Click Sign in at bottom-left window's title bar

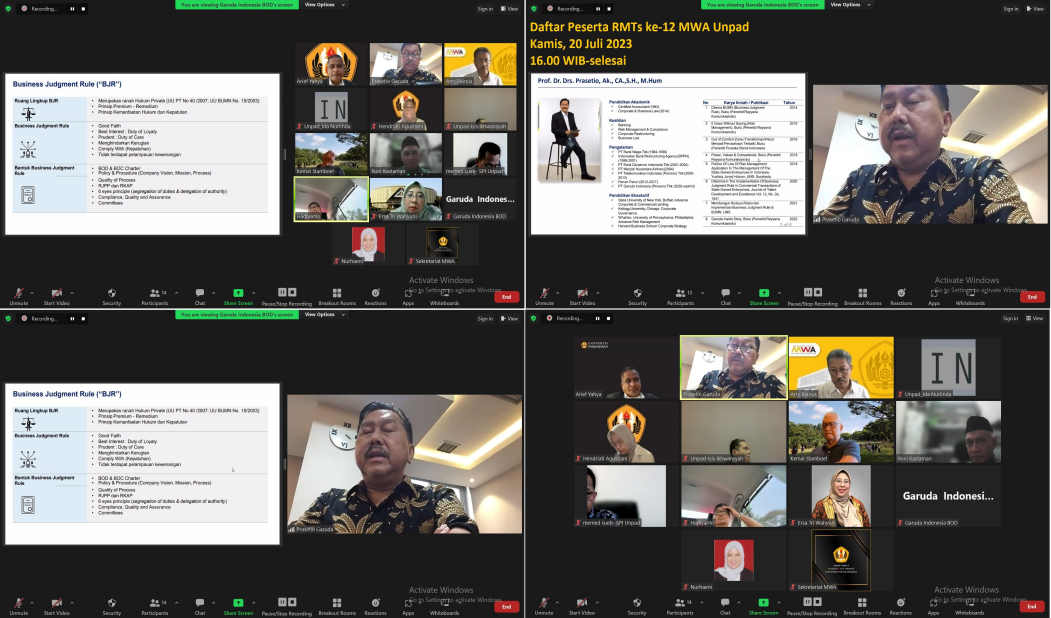[485, 318]
